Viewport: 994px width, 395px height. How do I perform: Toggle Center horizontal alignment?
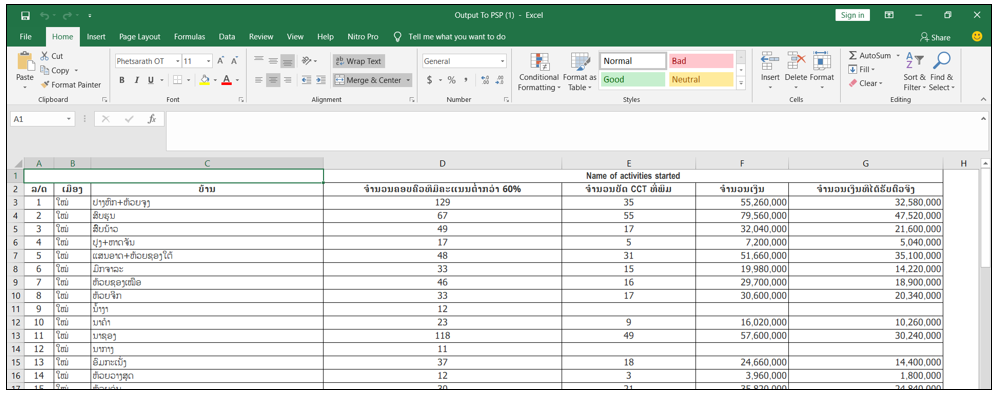point(273,80)
